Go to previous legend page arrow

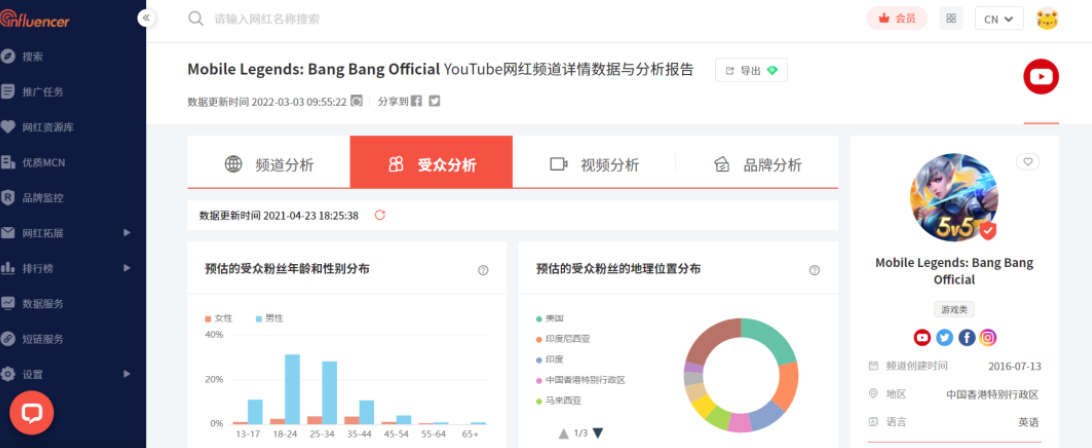pos(563,433)
